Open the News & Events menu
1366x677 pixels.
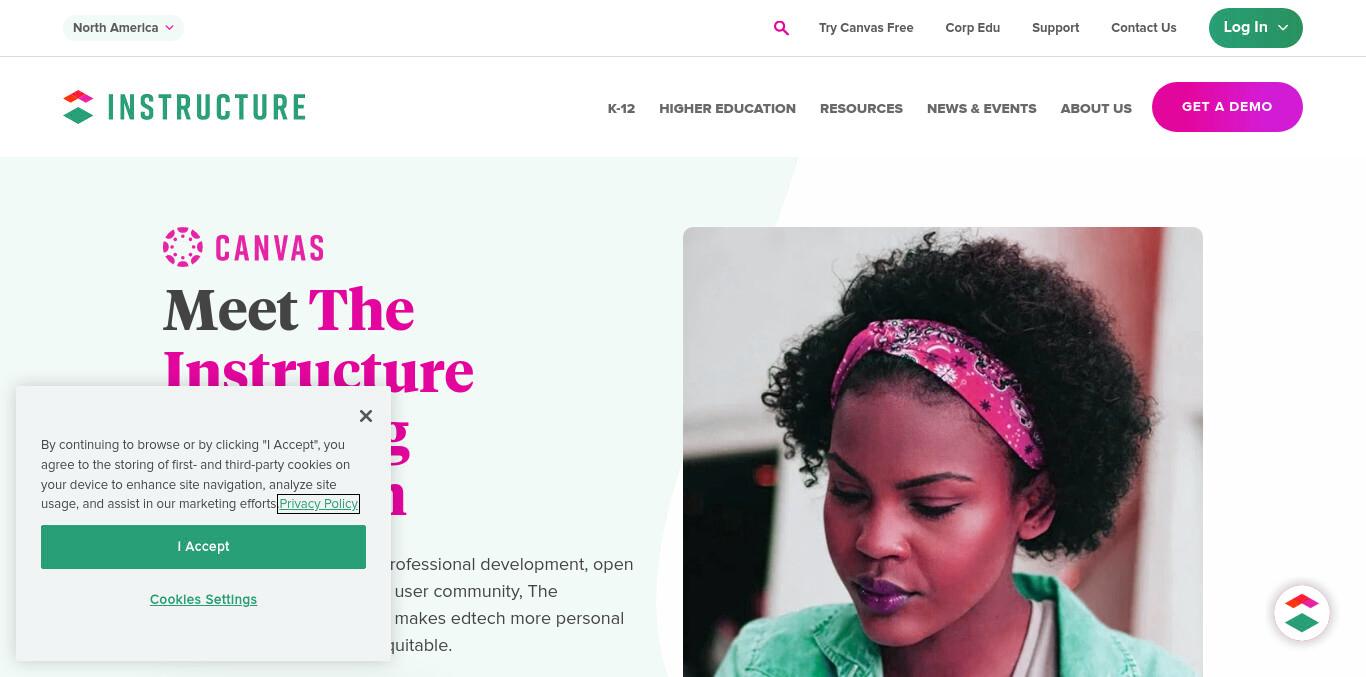tap(981, 108)
